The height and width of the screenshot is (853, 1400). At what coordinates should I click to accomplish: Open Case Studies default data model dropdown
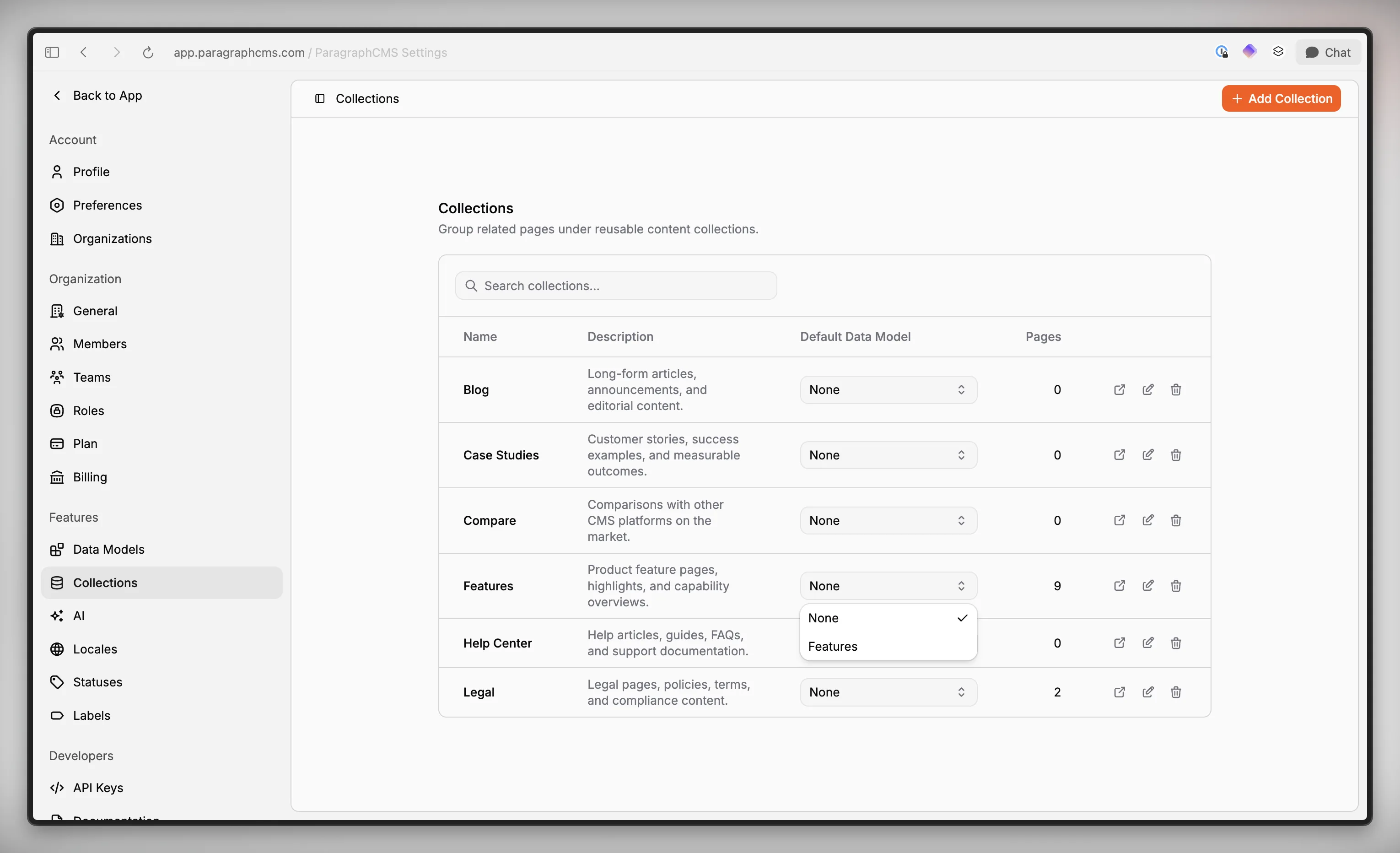coord(888,455)
